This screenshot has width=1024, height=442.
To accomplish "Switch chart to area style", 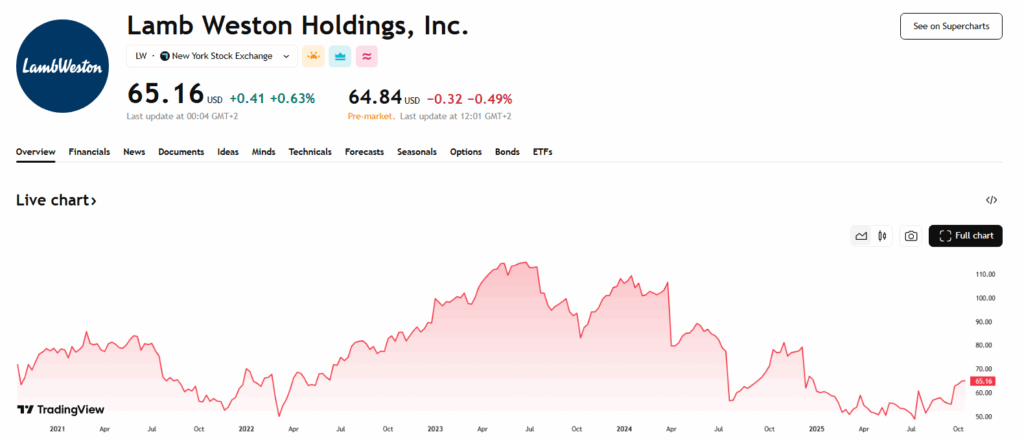I will (860, 237).
